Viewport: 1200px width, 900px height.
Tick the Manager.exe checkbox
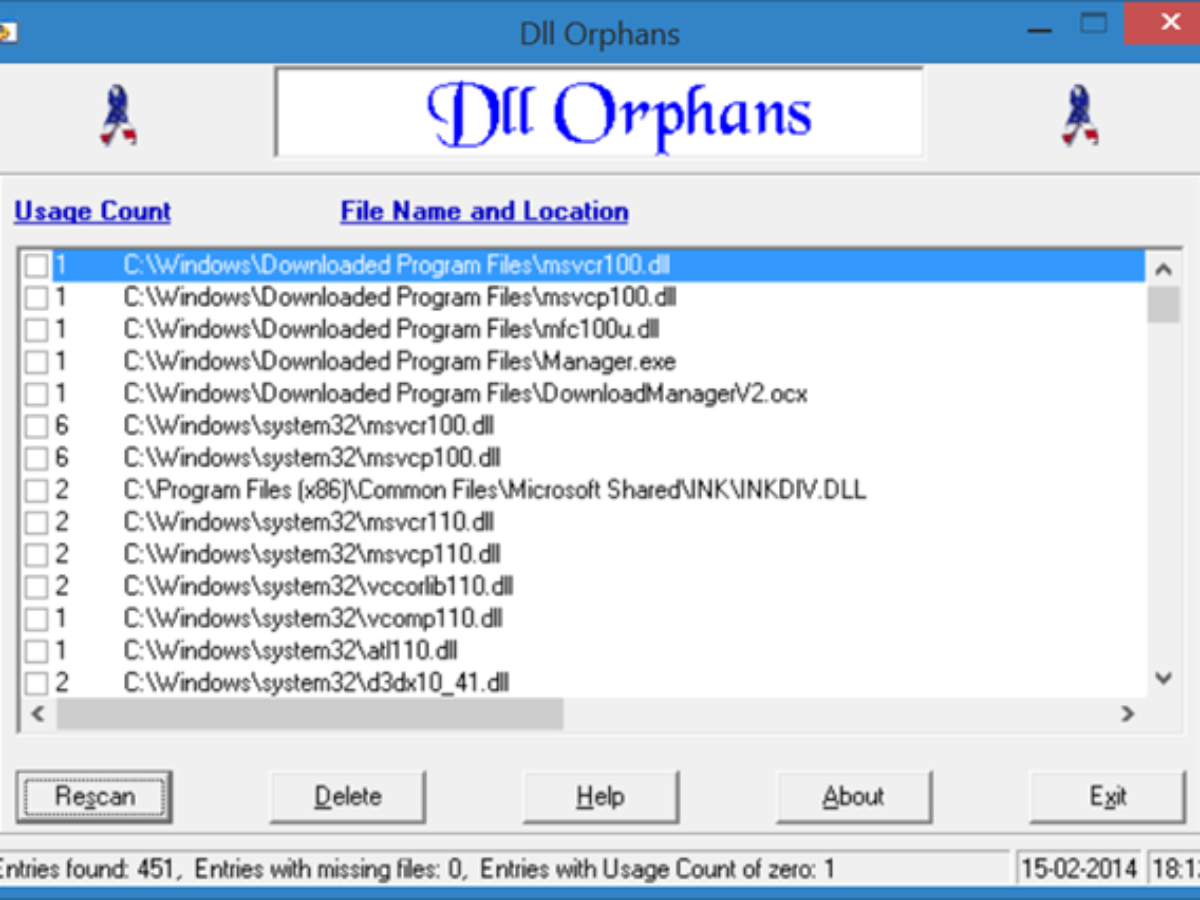pos(36,362)
